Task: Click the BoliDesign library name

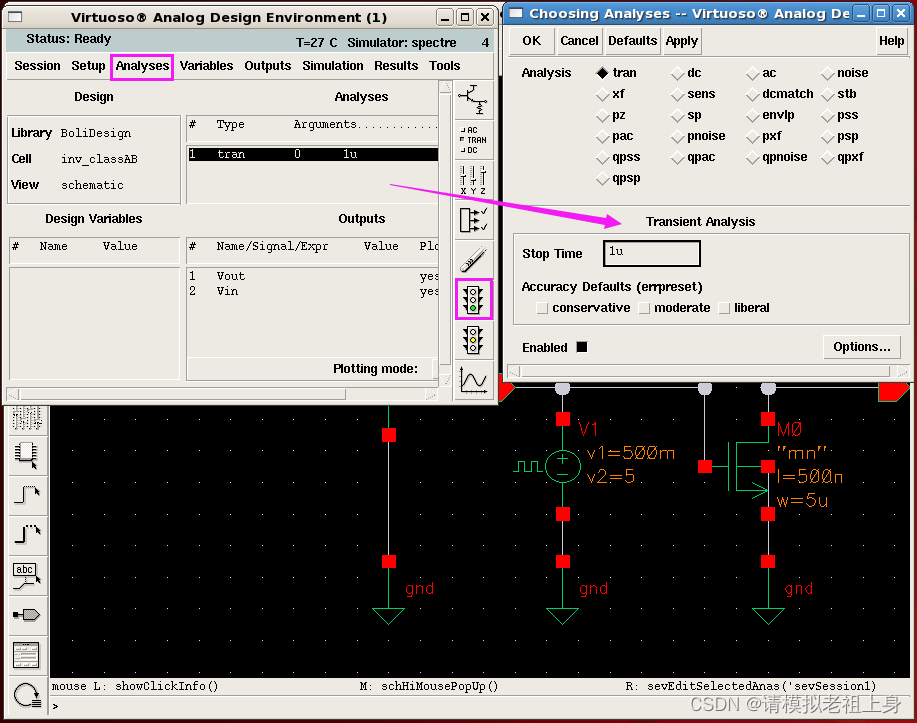Action: pos(96,133)
